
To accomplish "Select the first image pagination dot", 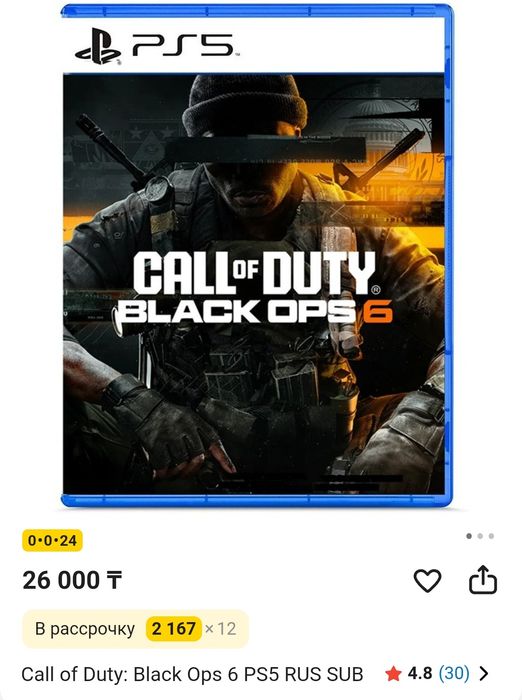I will tap(469, 536).
